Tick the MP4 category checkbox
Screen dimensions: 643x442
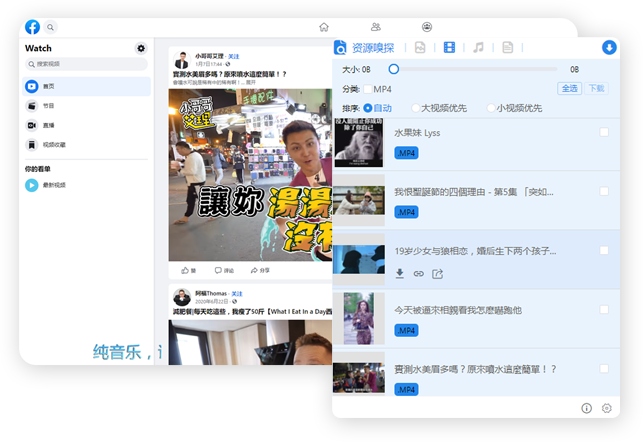click(x=368, y=89)
